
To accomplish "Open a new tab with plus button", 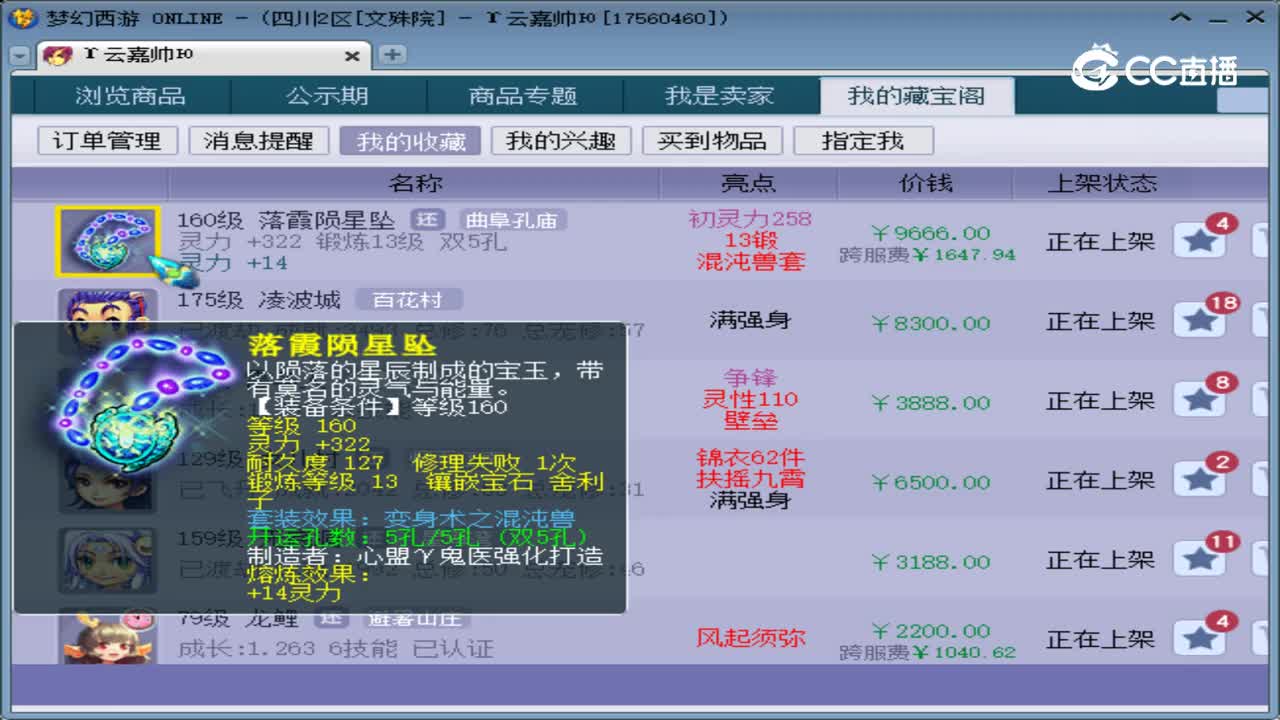I will [x=393, y=55].
